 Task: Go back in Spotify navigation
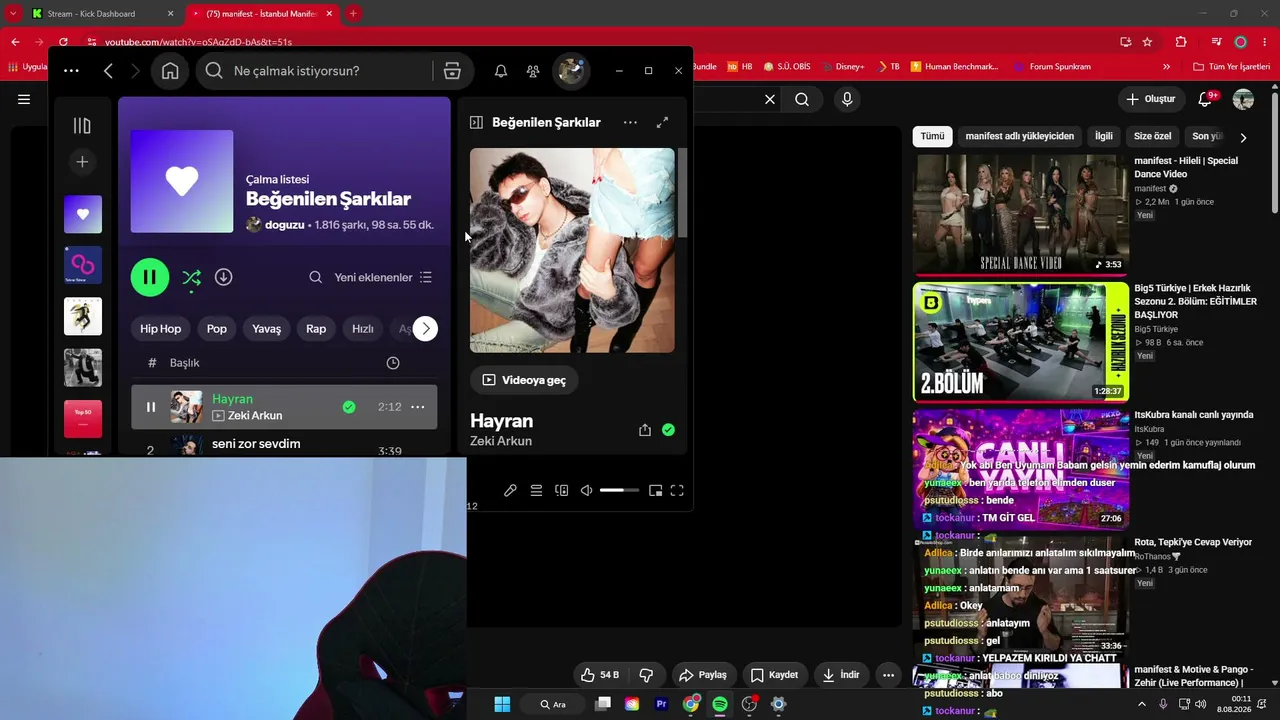tap(108, 71)
